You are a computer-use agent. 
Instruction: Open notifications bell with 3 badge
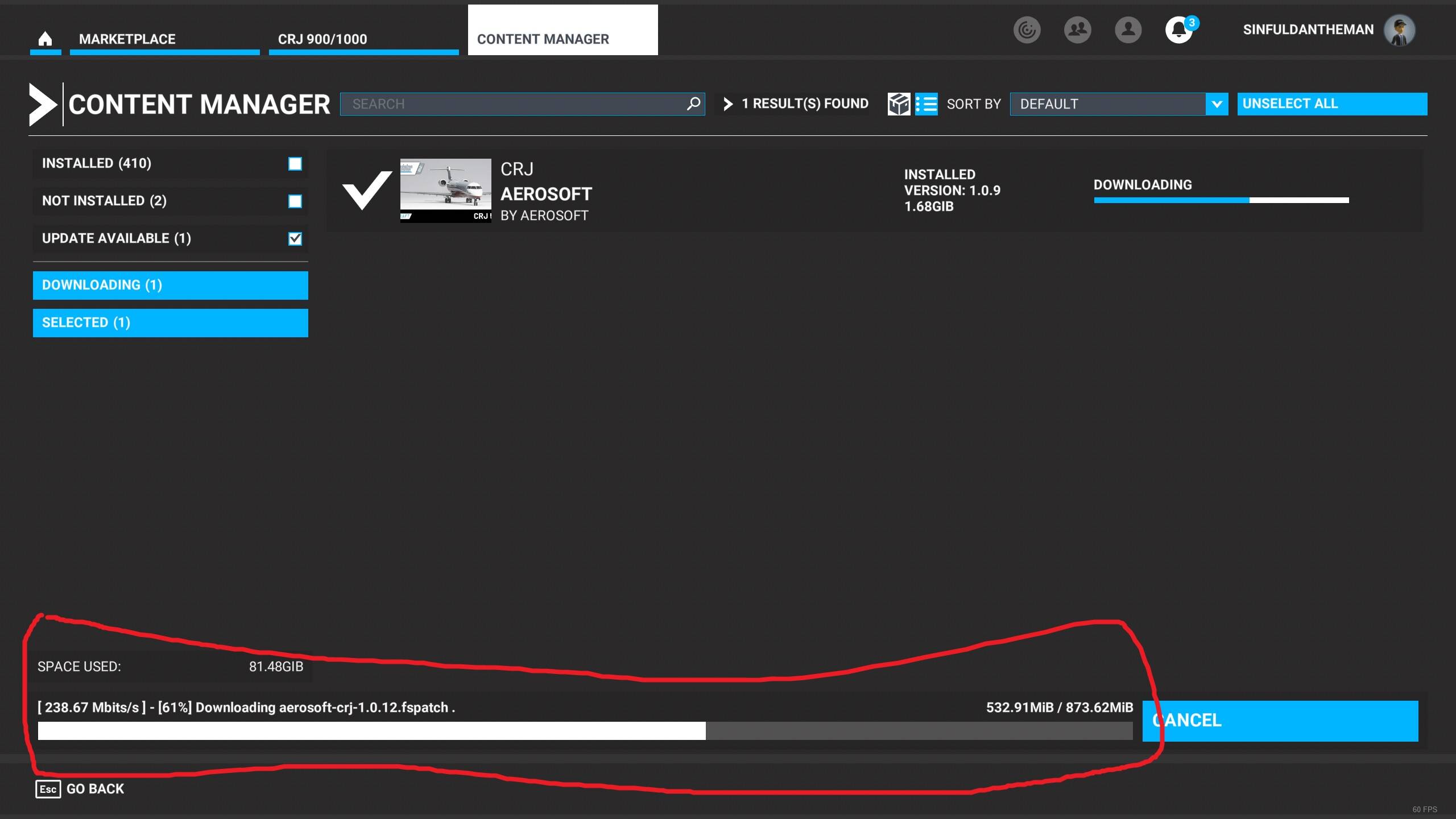point(1180,30)
